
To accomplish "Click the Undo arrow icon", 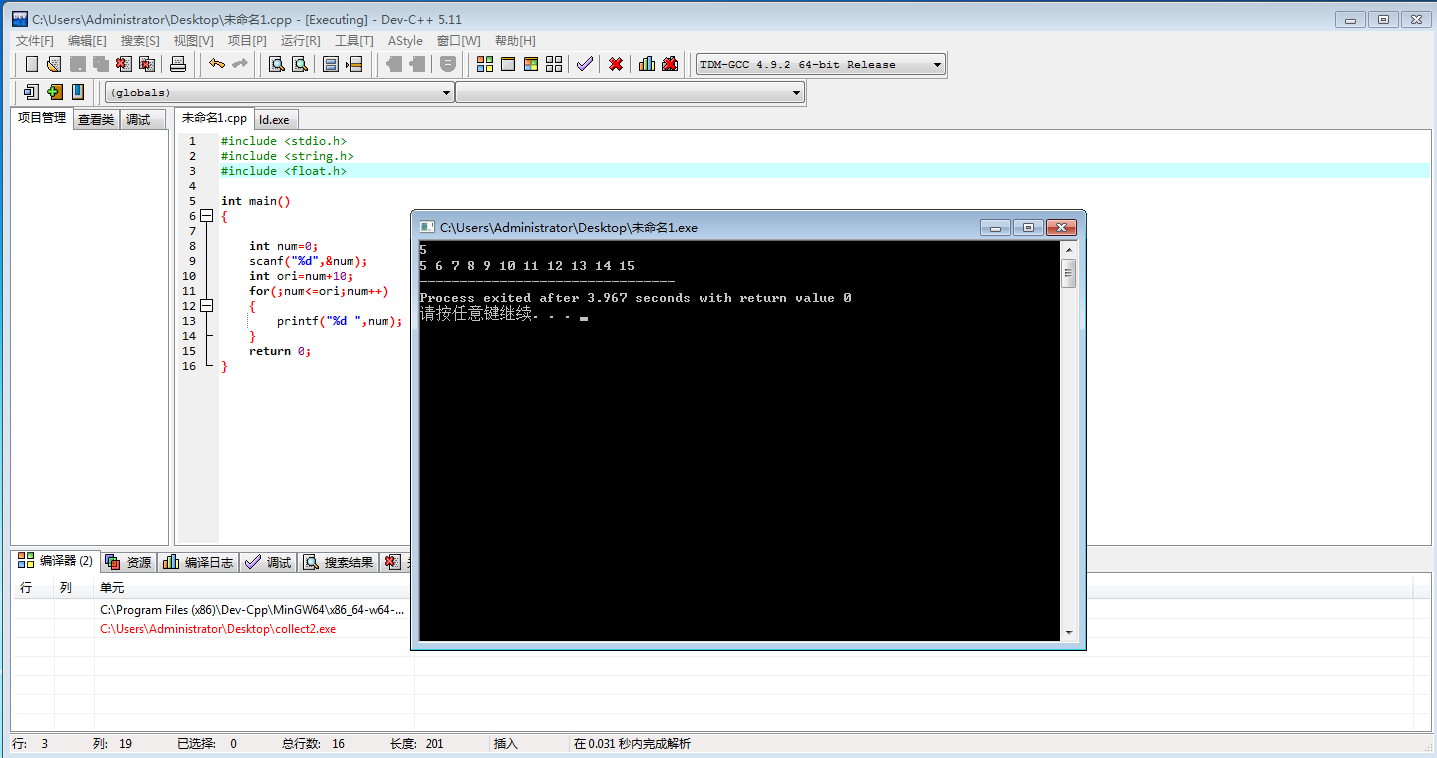I will [216, 64].
